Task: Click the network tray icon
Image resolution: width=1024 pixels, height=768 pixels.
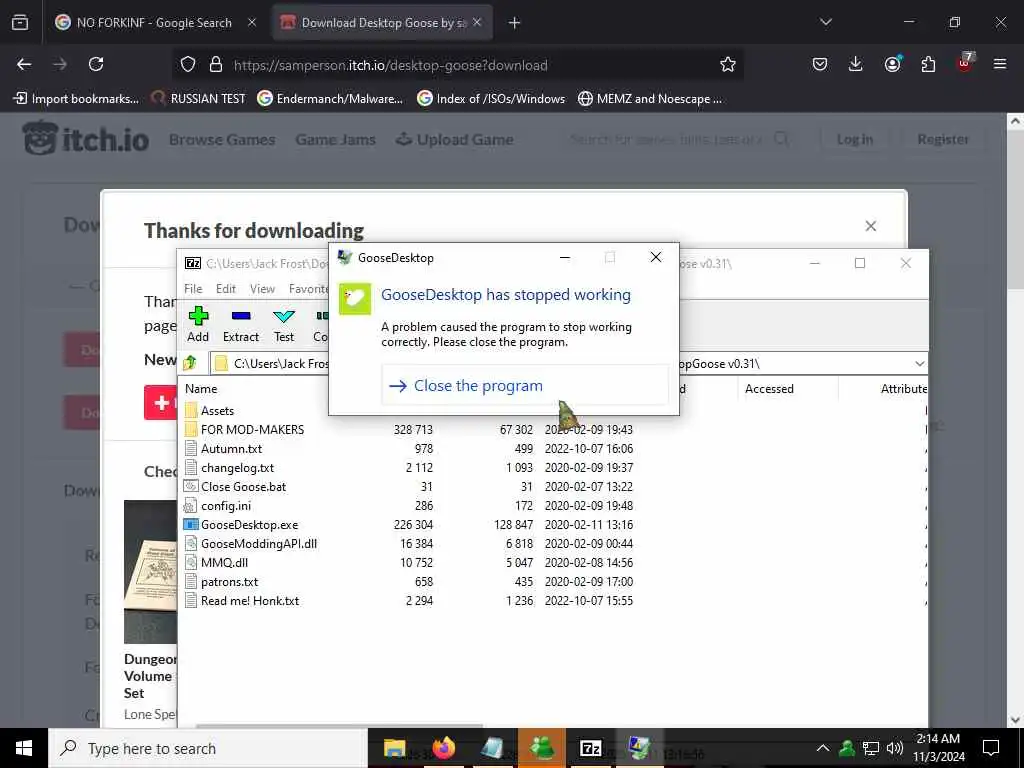Action: pyautogui.click(x=871, y=748)
